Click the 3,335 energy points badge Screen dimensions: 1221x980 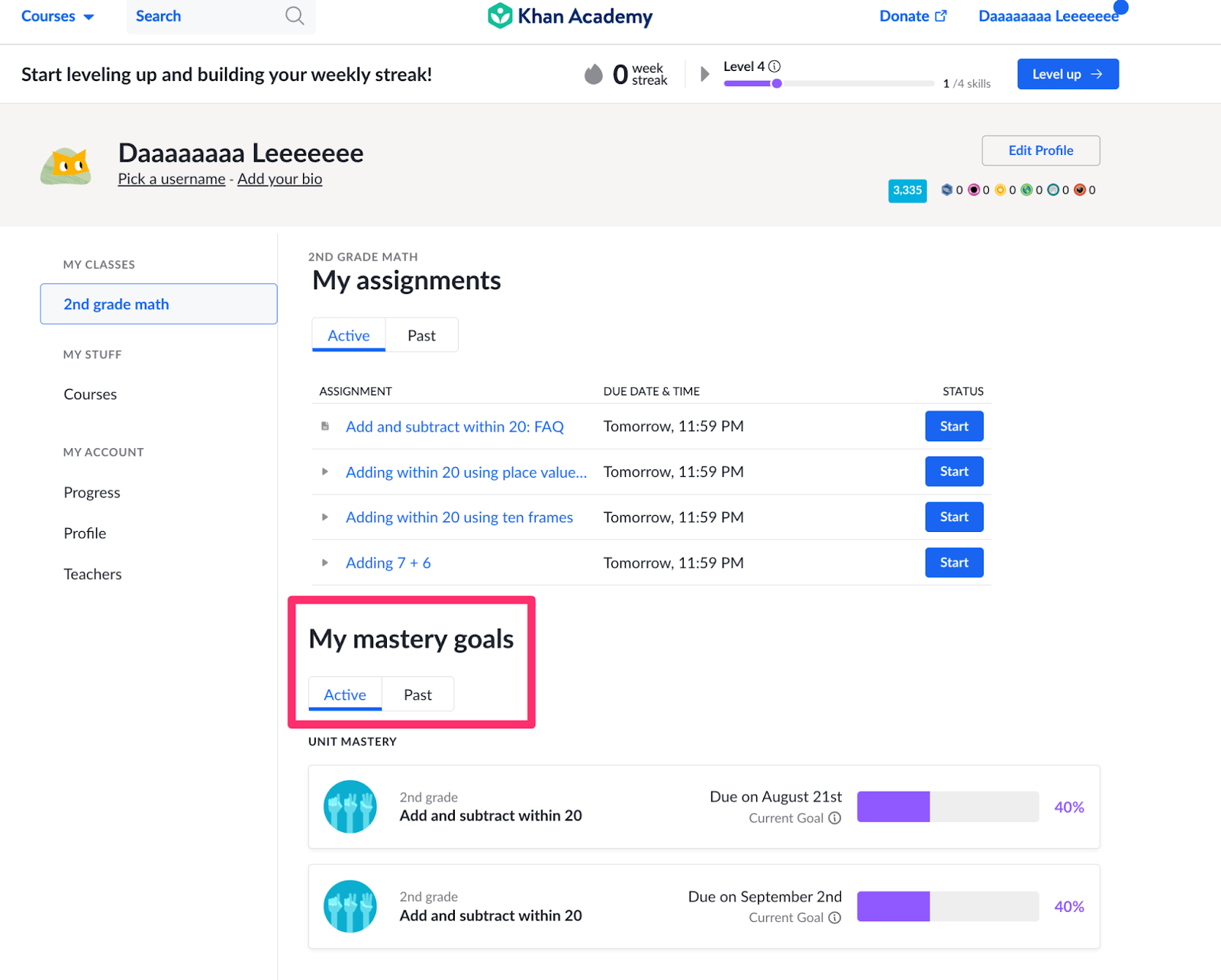(907, 190)
